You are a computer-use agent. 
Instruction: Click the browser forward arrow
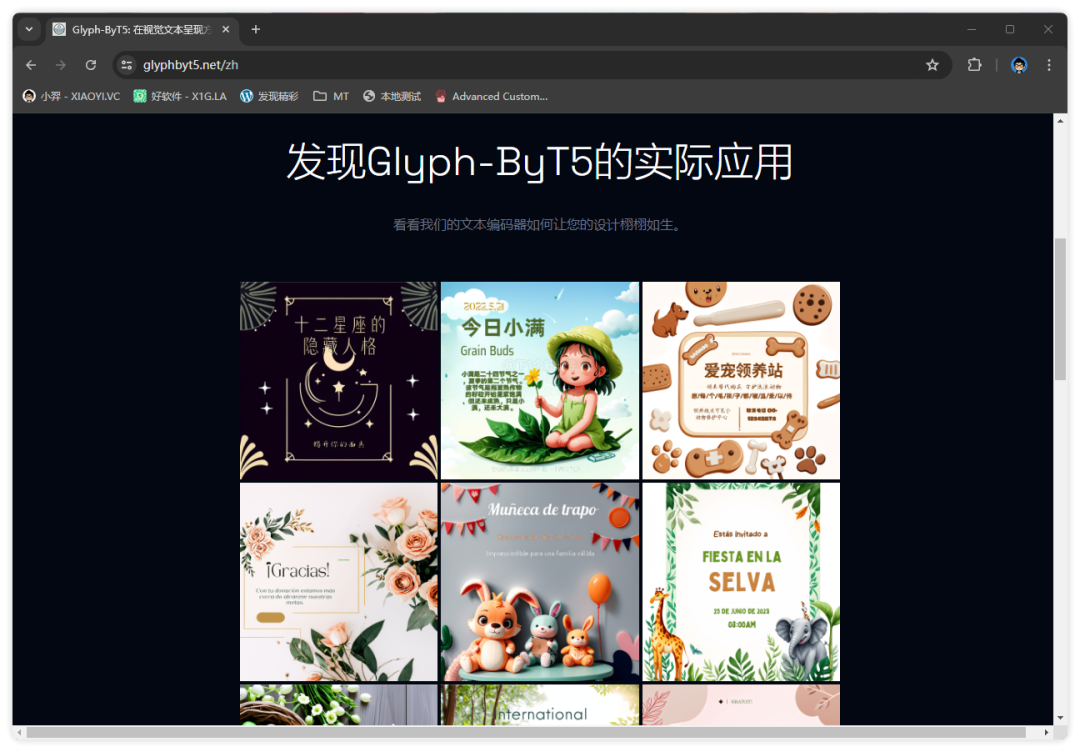point(61,65)
